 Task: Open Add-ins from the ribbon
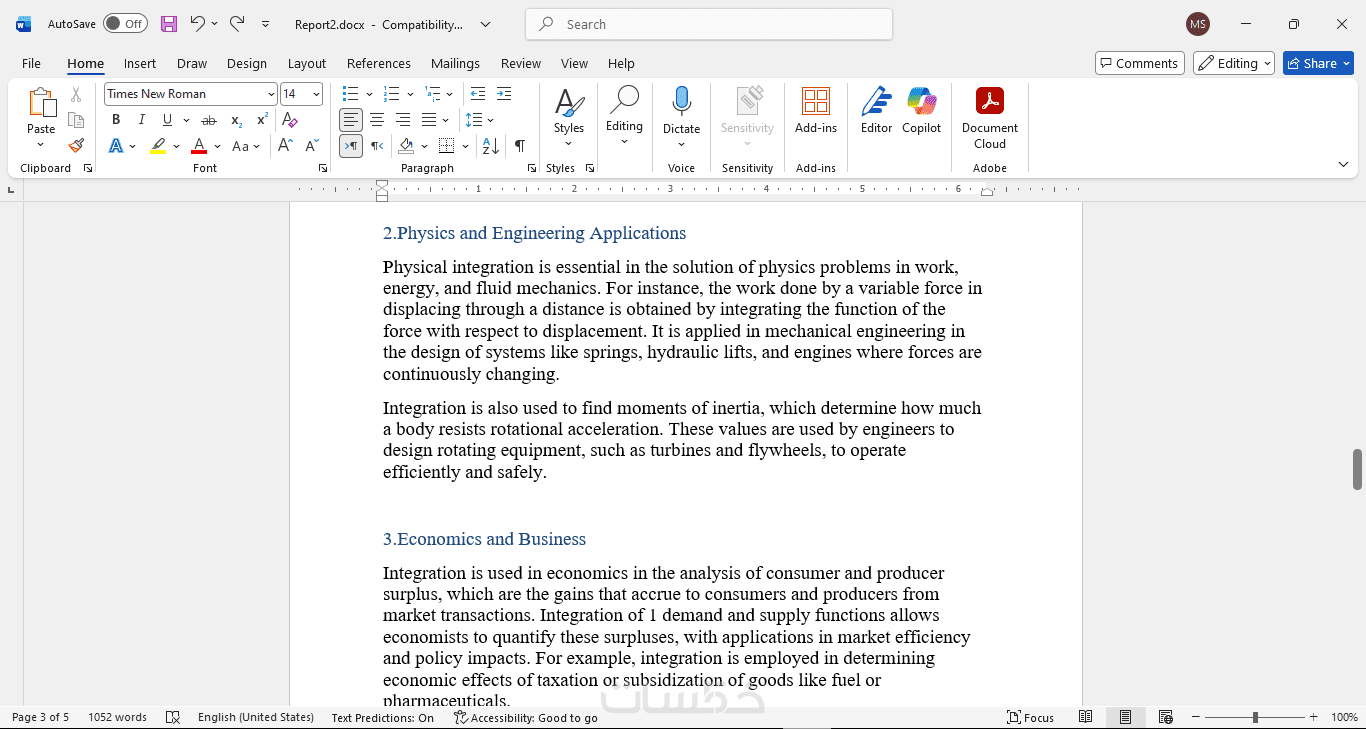click(816, 111)
